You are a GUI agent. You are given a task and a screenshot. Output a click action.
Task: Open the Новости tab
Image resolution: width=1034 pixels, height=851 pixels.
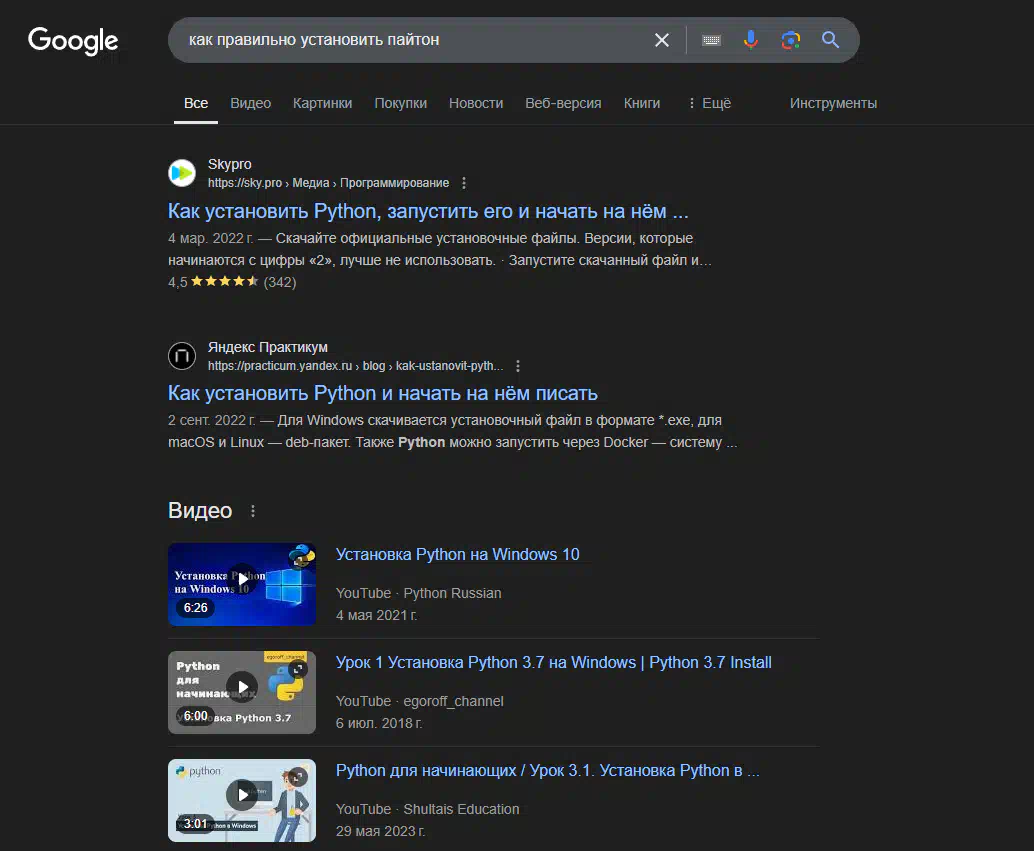click(x=476, y=104)
